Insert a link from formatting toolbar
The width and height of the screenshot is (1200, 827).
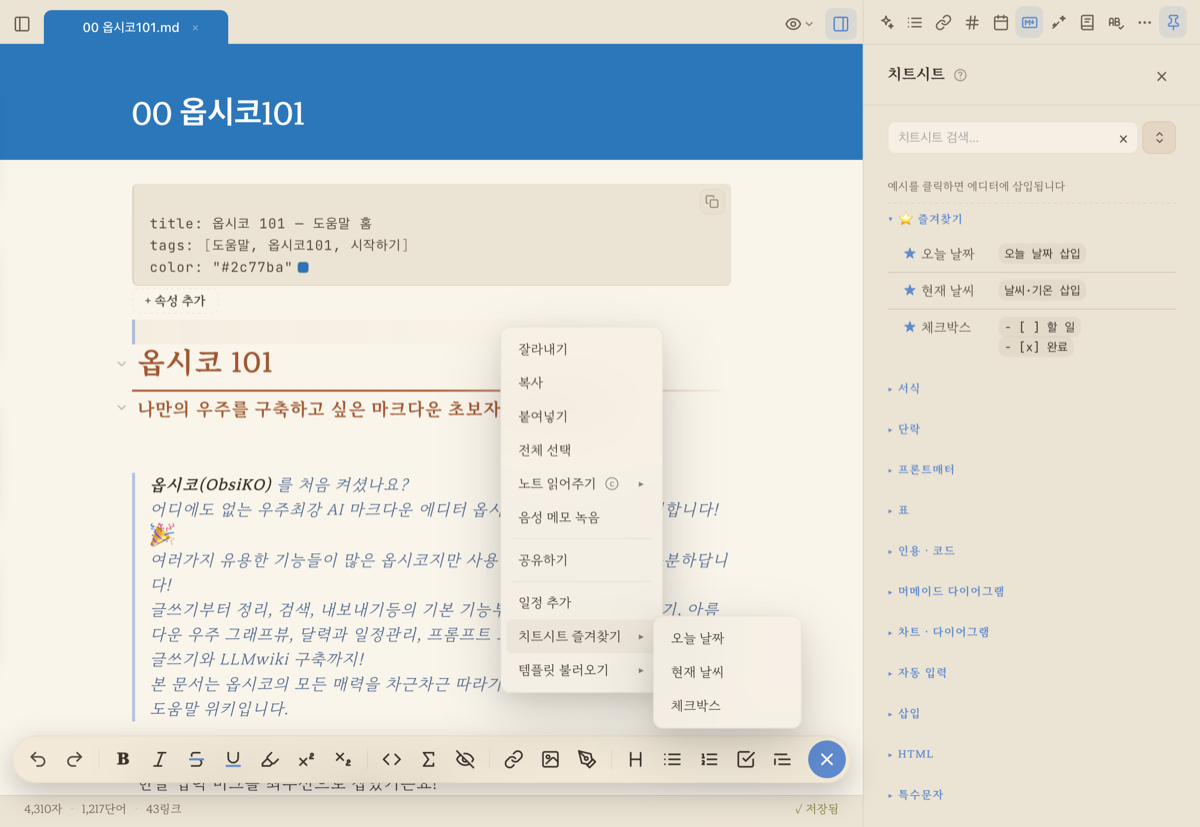513,760
